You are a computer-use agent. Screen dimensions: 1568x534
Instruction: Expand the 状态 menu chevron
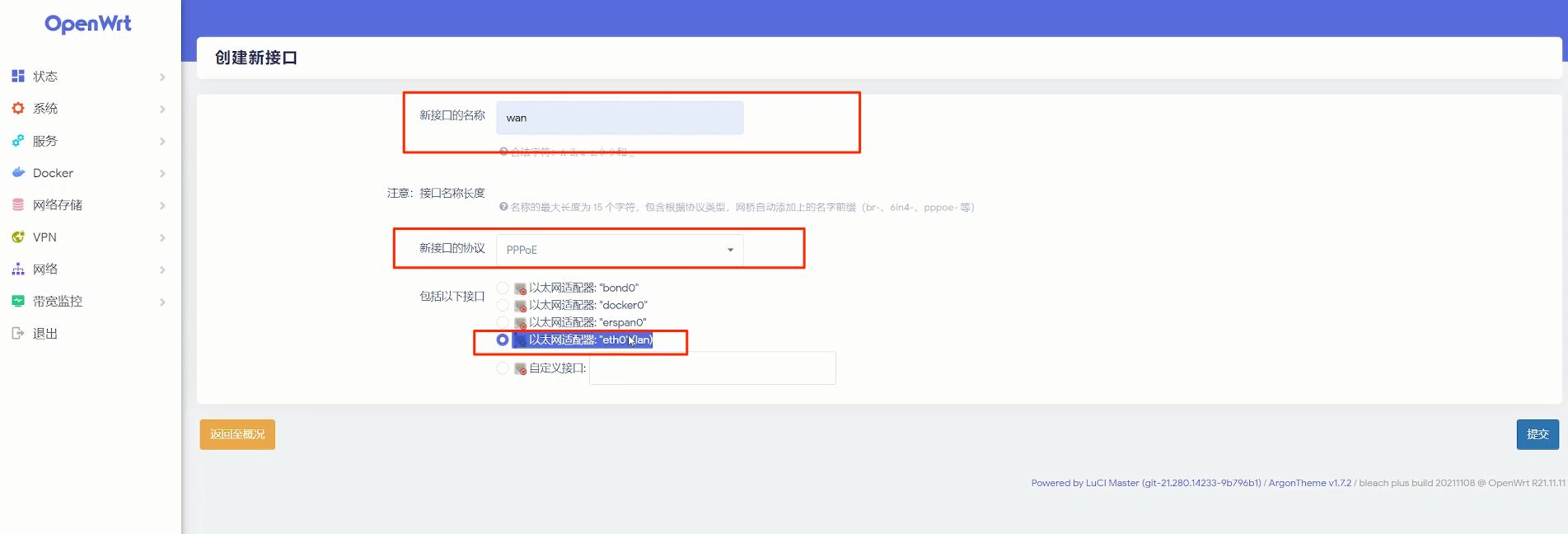(x=162, y=77)
